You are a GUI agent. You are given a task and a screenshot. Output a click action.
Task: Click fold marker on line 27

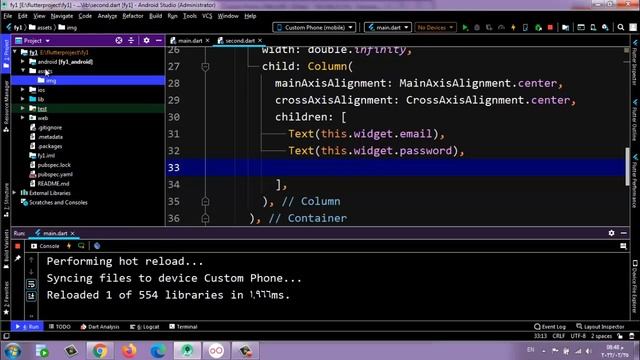point(205,67)
